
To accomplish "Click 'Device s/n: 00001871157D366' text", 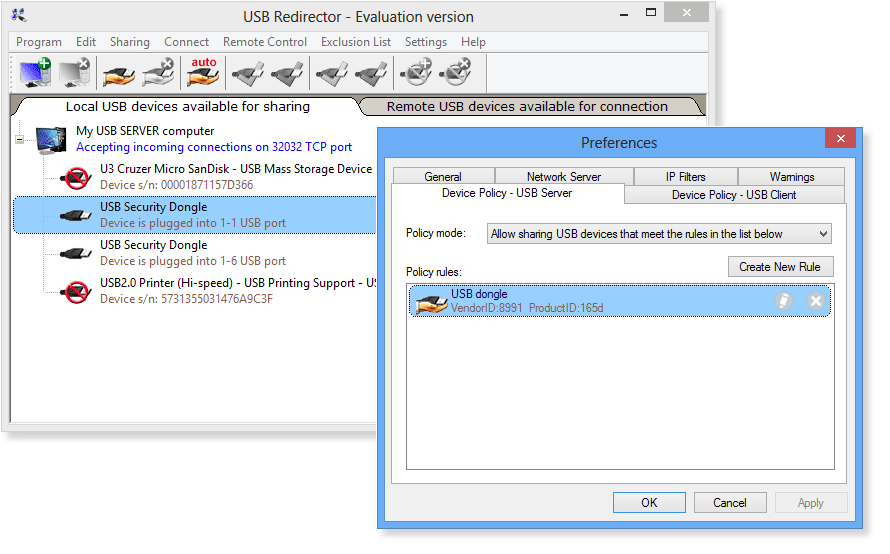I will click(x=177, y=185).
